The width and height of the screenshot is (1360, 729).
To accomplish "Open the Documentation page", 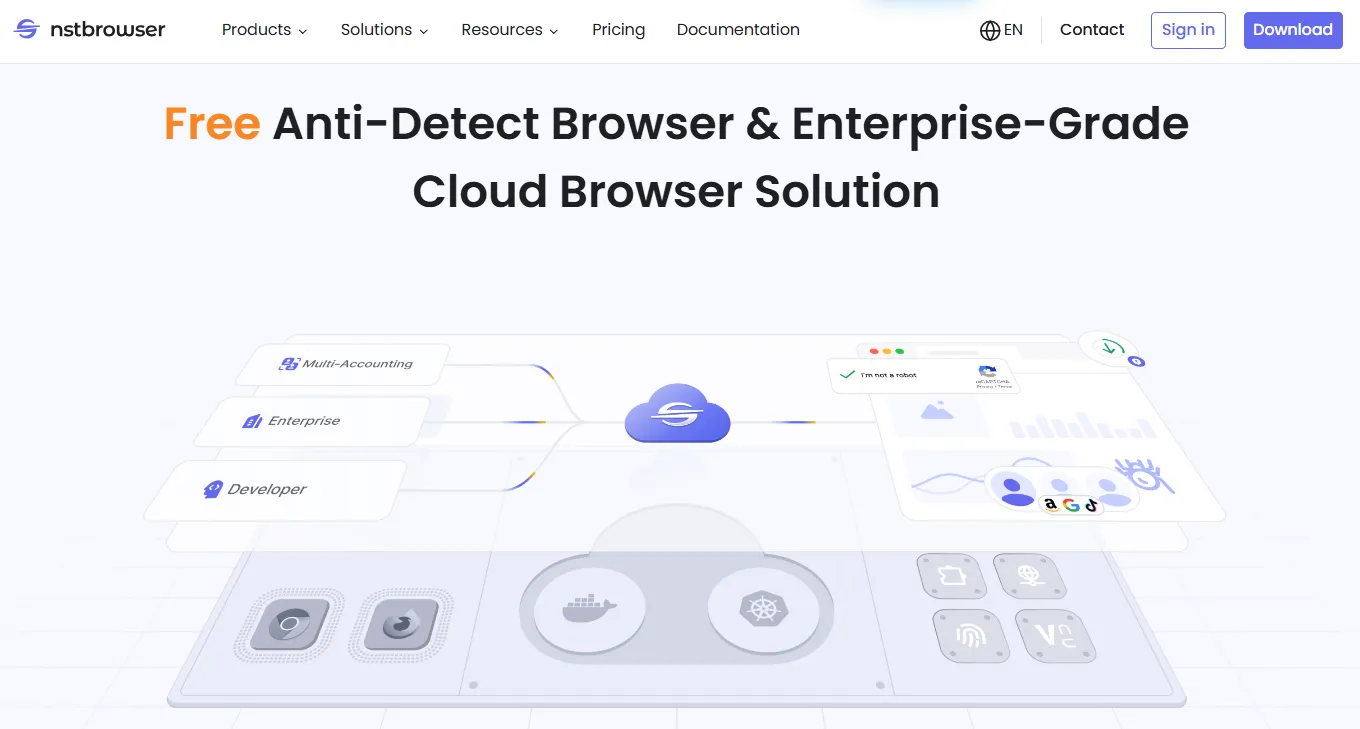I will click(x=738, y=30).
